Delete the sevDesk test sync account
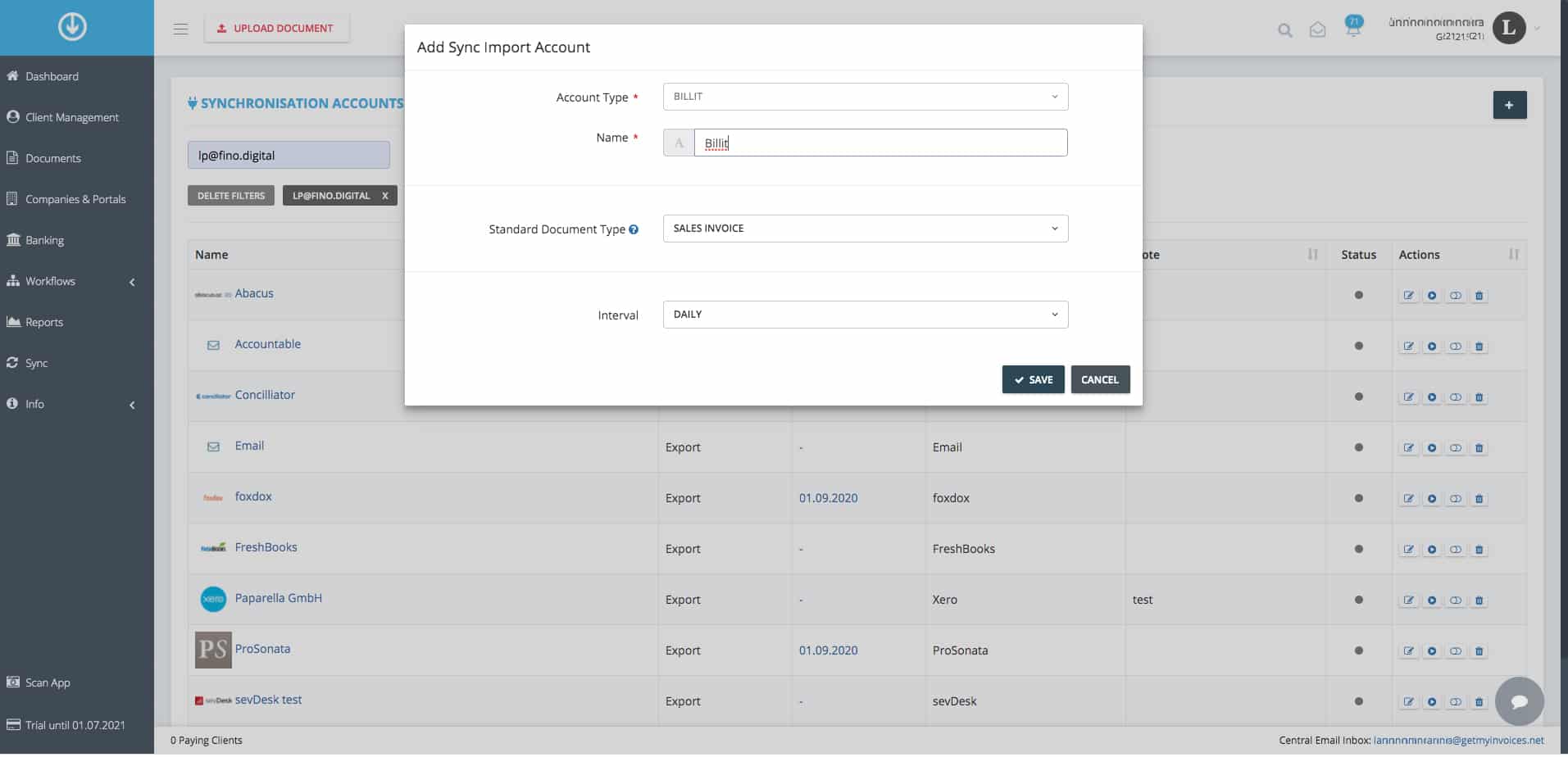Screen dimensions: 1568x757 coord(1479,702)
